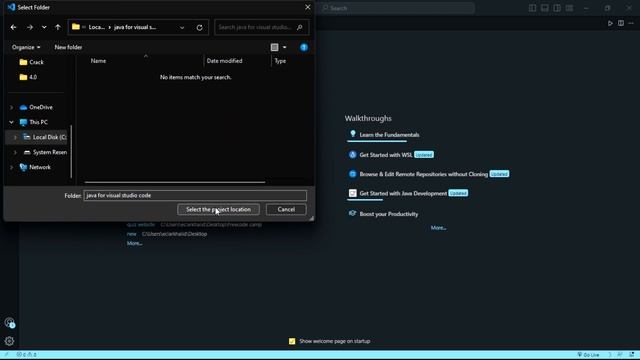The height and width of the screenshot is (360, 640).
Task: Click the java for visual s... breadcrumb
Action: click(135, 27)
